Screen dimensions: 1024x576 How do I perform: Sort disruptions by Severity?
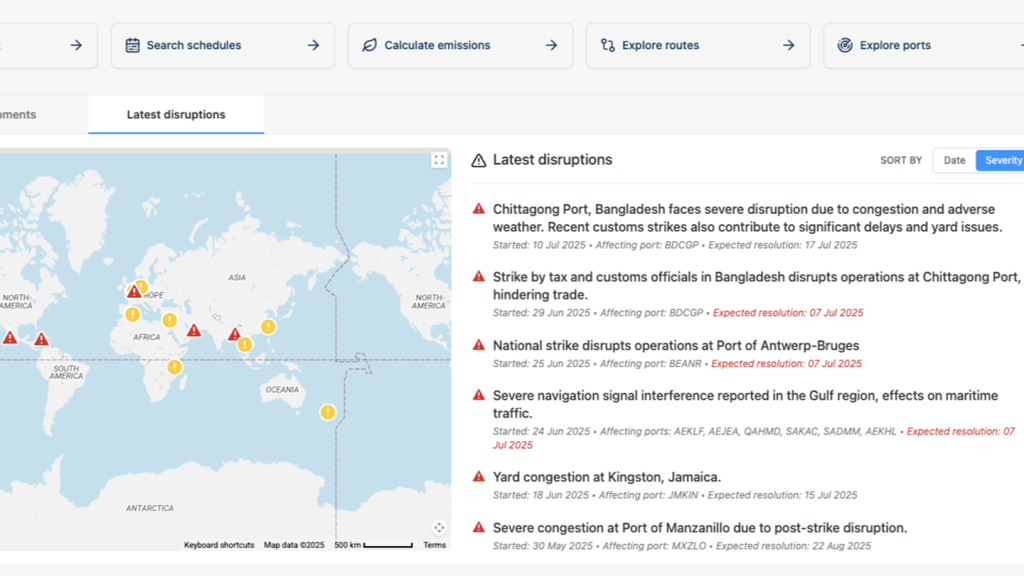click(x=1002, y=160)
